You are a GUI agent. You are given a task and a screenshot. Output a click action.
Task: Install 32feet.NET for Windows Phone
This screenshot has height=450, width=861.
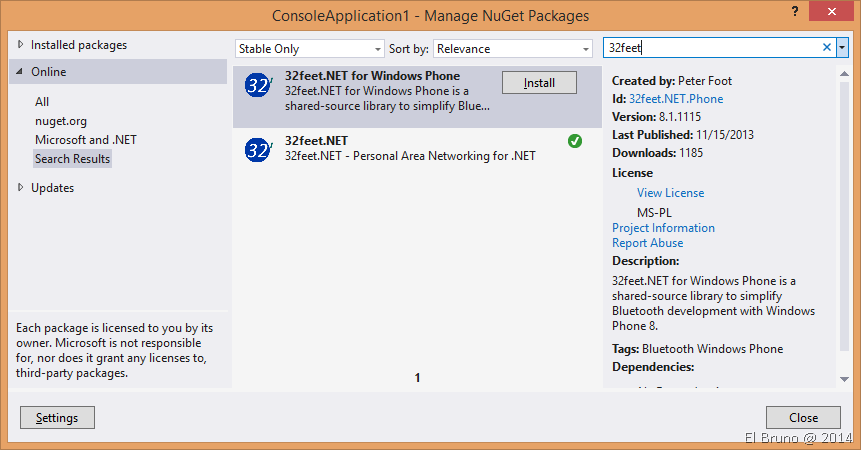pos(539,83)
